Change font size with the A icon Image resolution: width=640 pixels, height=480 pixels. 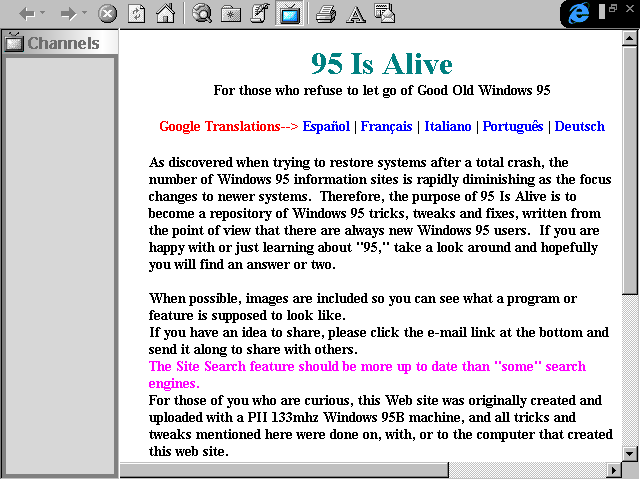click(356, 15)
